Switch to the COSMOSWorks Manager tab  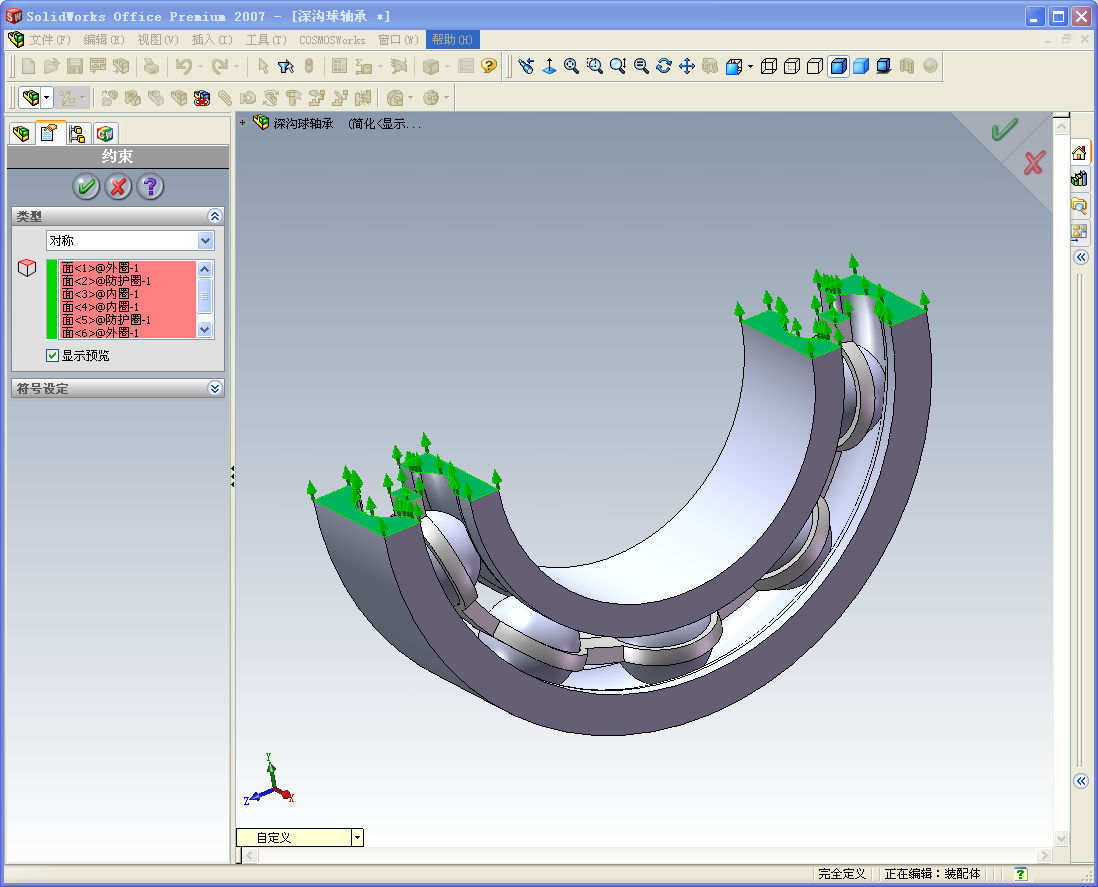[105, 133]
